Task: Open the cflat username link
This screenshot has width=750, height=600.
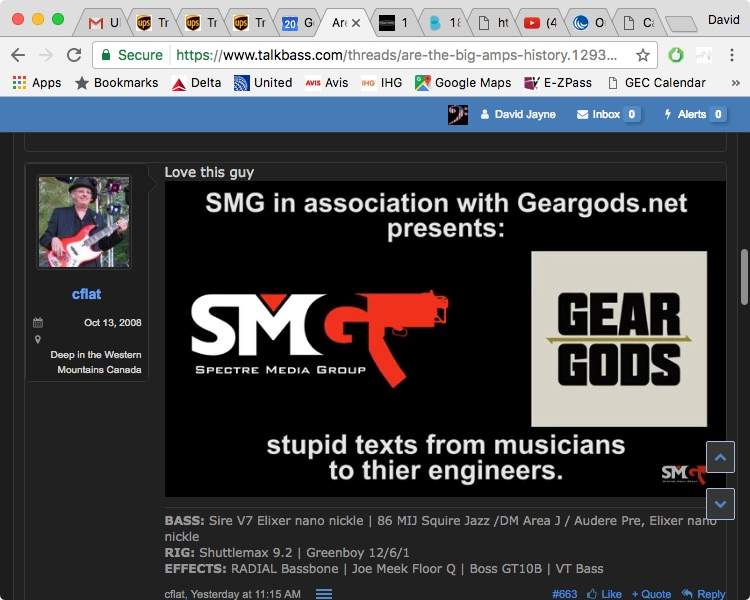Action: click(86, 294)
